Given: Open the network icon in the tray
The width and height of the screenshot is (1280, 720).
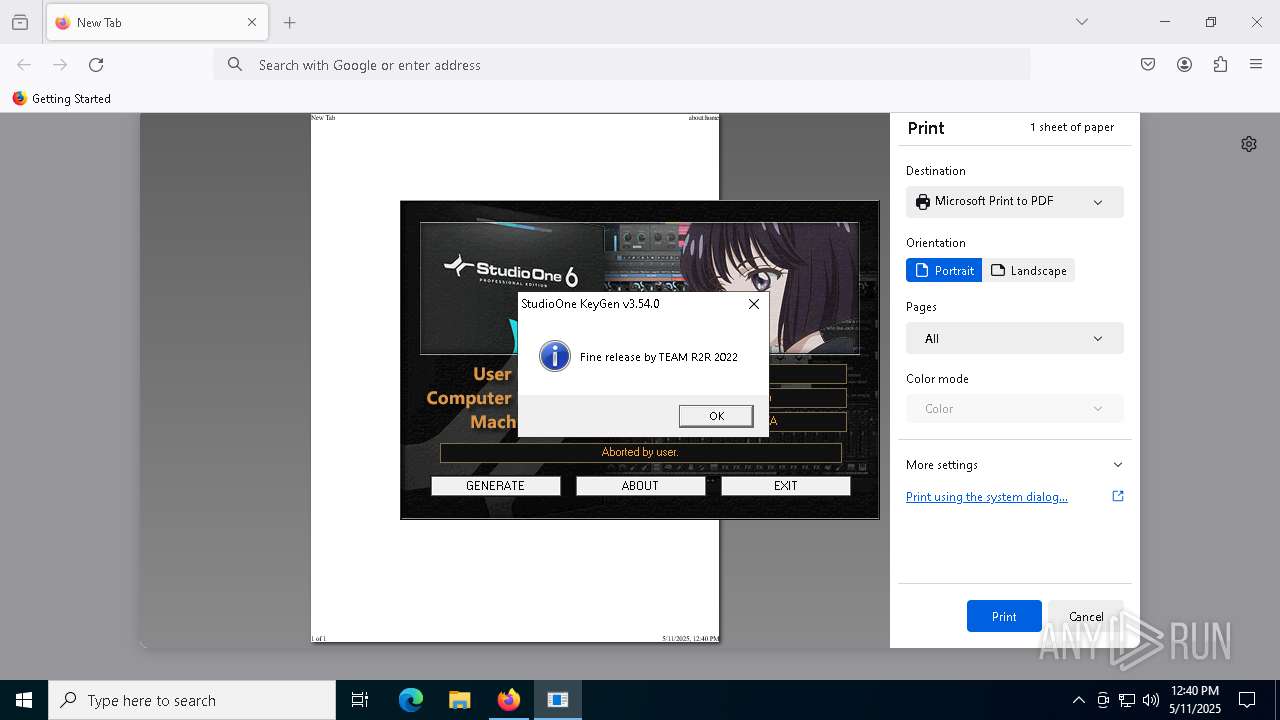Looking at the screenshot, I should point(1127,700).
